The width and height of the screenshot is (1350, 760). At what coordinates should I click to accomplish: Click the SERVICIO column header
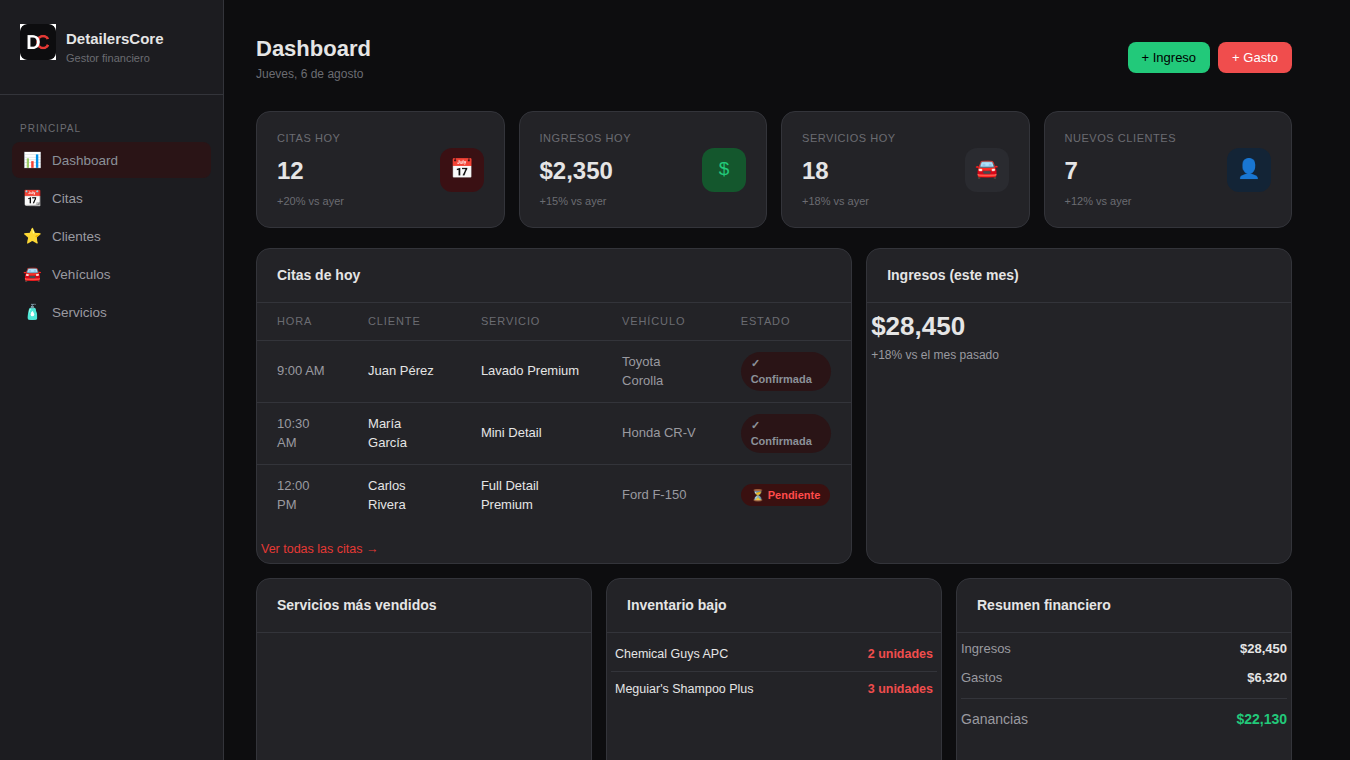tap(510, 321)
